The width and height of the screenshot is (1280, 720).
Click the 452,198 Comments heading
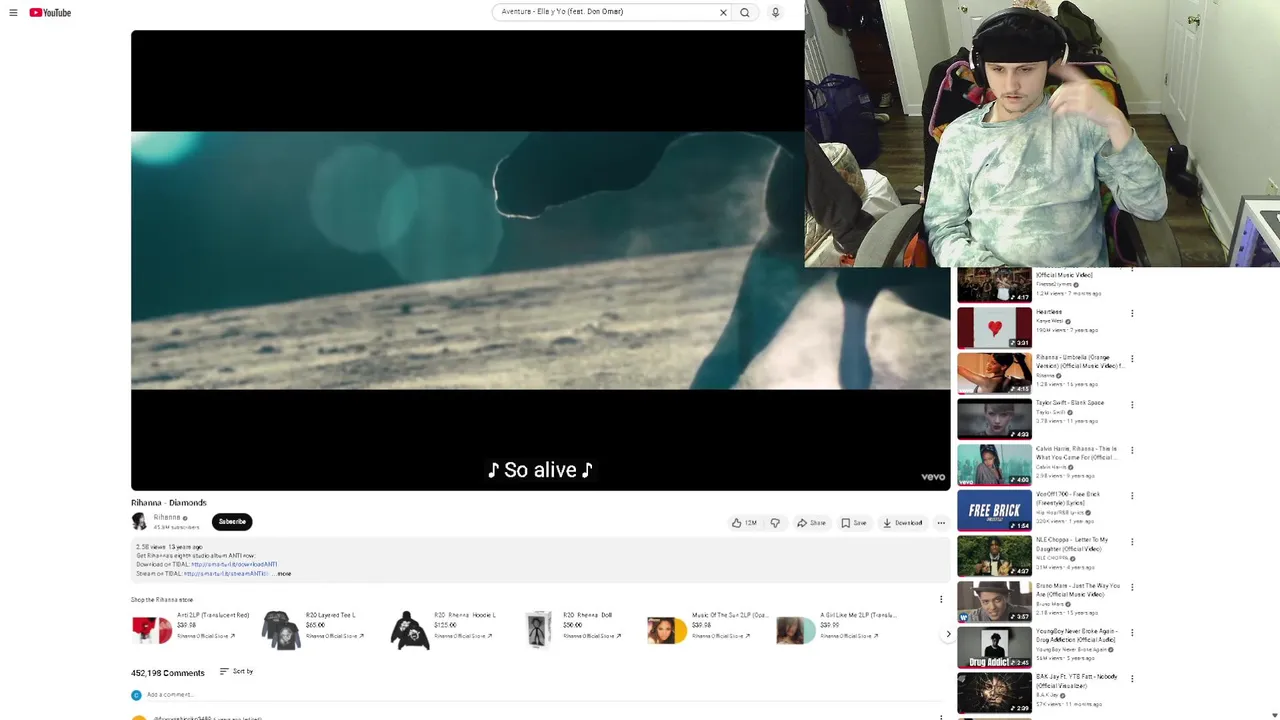pyautogui.click(x=168, y=673)
